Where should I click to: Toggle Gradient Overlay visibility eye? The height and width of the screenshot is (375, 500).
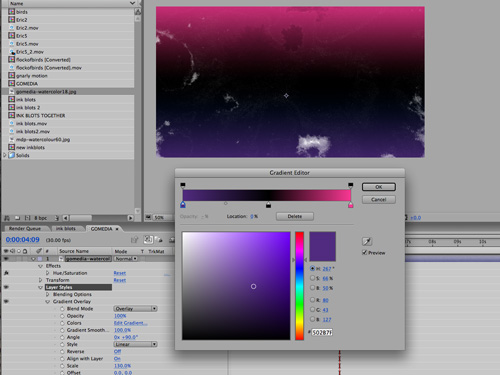pyautogui.click(x=6, y=301)
